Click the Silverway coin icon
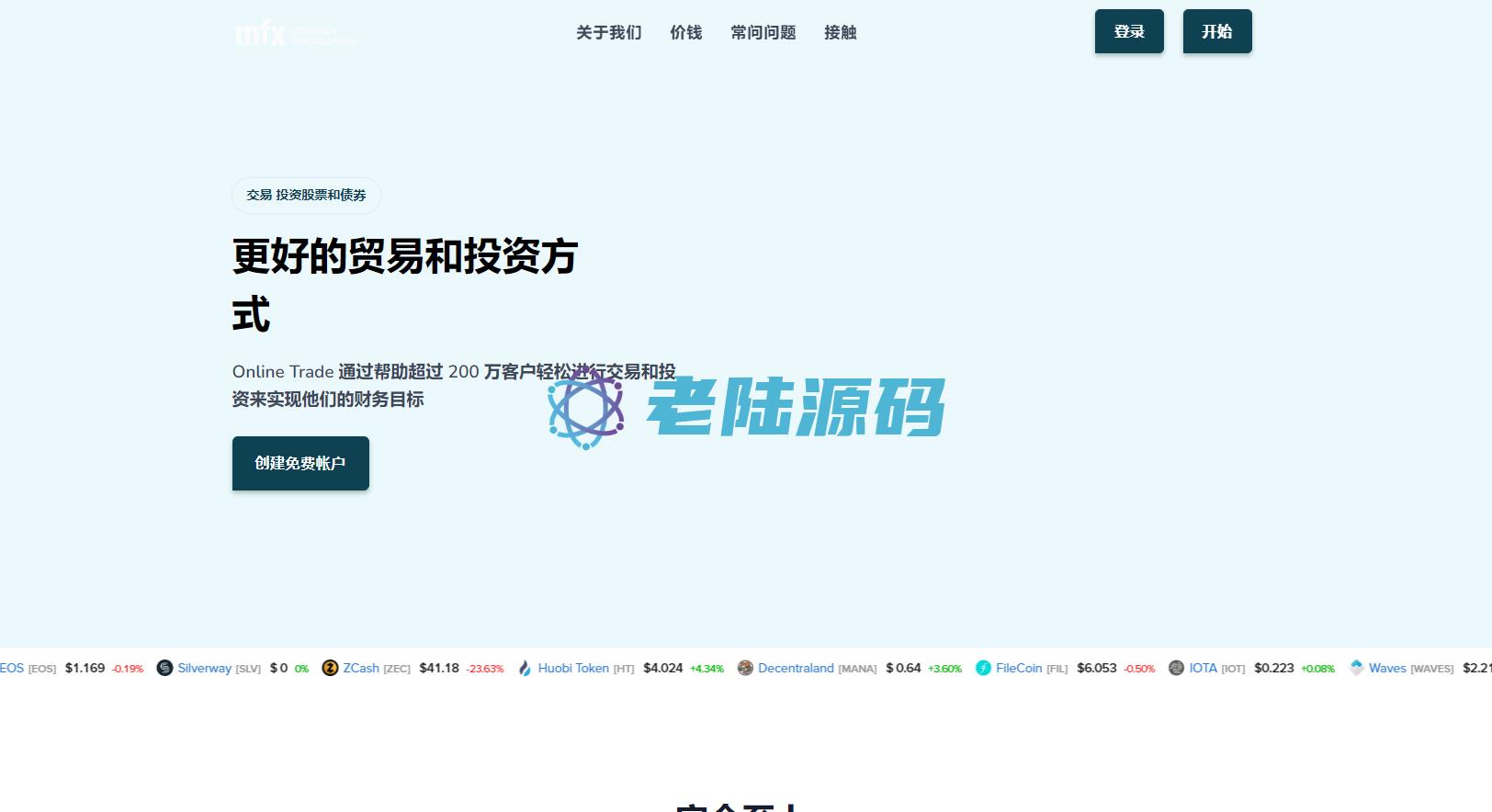1492x812 pixels. (x=164, y=668)
